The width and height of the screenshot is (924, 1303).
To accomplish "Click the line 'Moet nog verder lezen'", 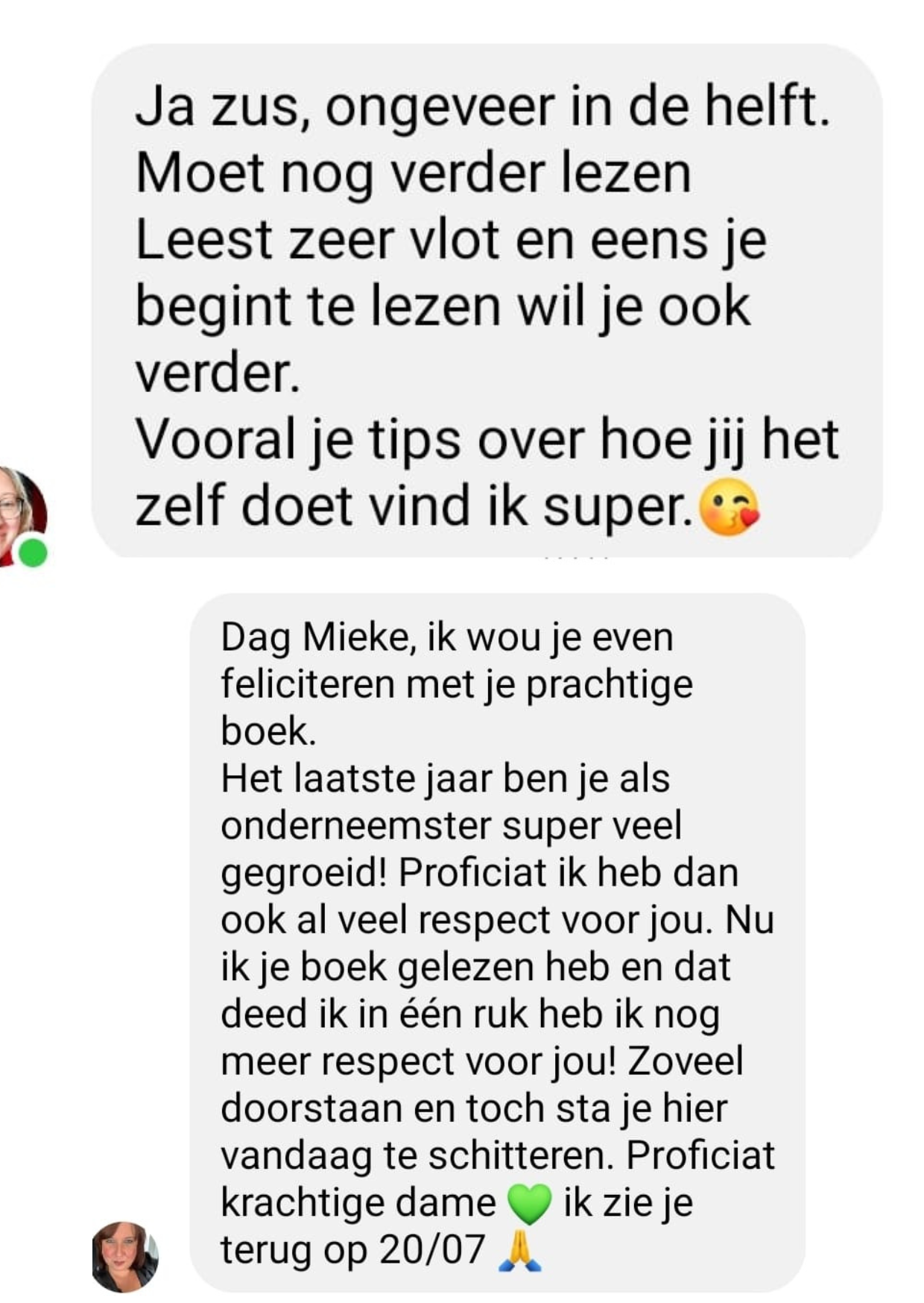I will coord(414,173).
